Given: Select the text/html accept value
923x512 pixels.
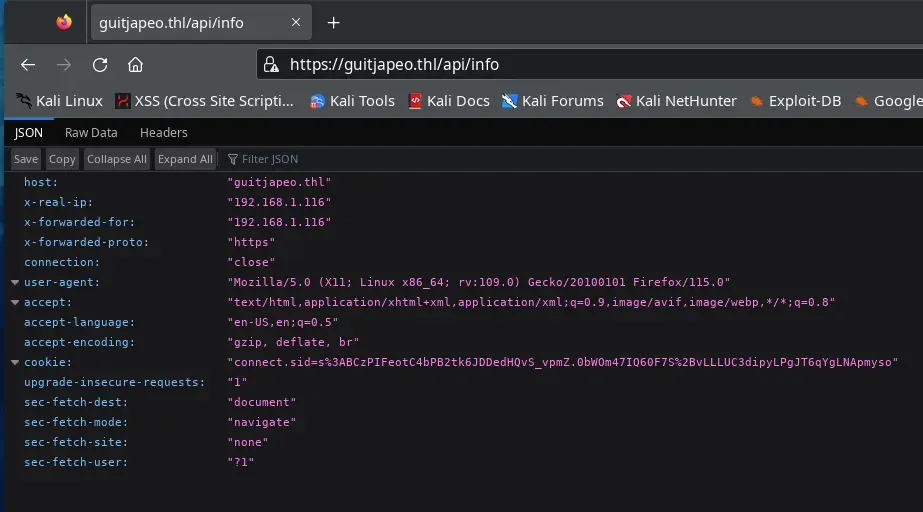Looking at the screenshot, I should click(531, 302).
